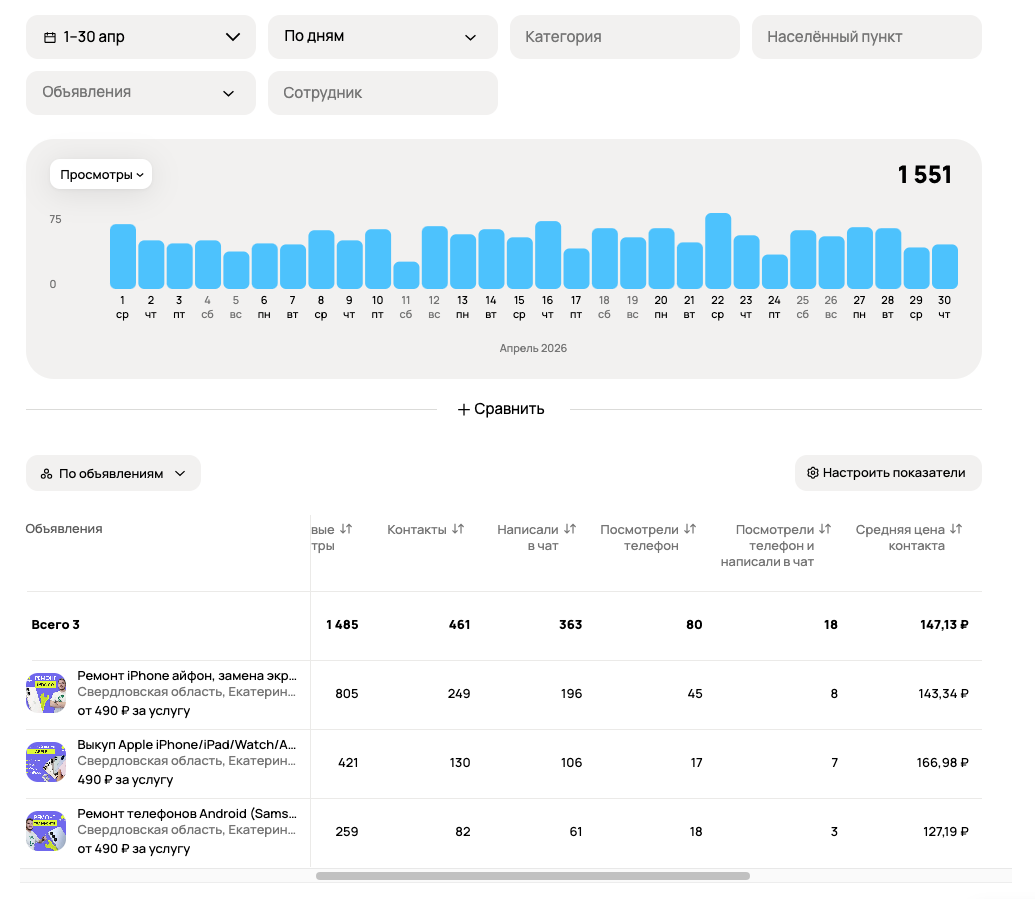
Task: Expand the По объявлениям breakdown selector
Action: pyautogui.click(x=114, y=473)
